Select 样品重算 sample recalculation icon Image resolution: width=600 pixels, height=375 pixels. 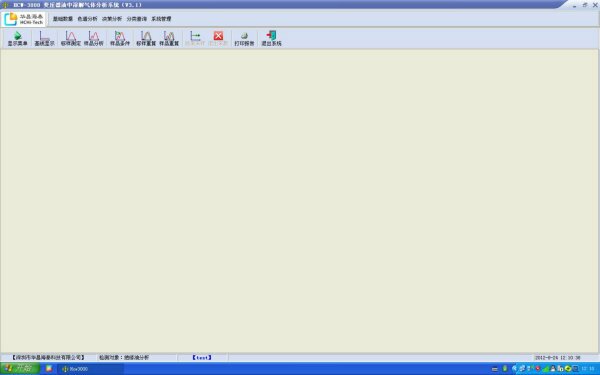[169, 39]
